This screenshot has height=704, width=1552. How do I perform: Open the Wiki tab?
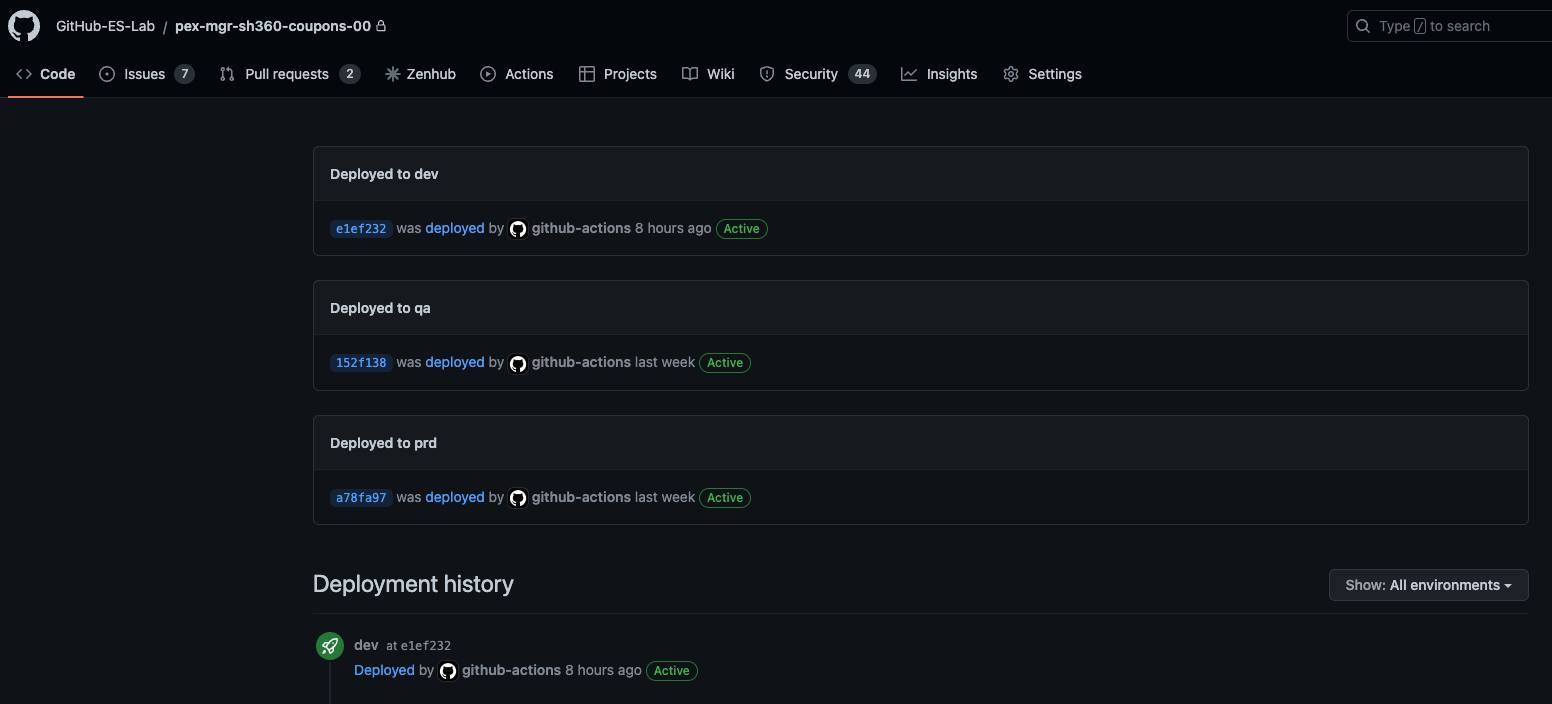pos(709,74)
